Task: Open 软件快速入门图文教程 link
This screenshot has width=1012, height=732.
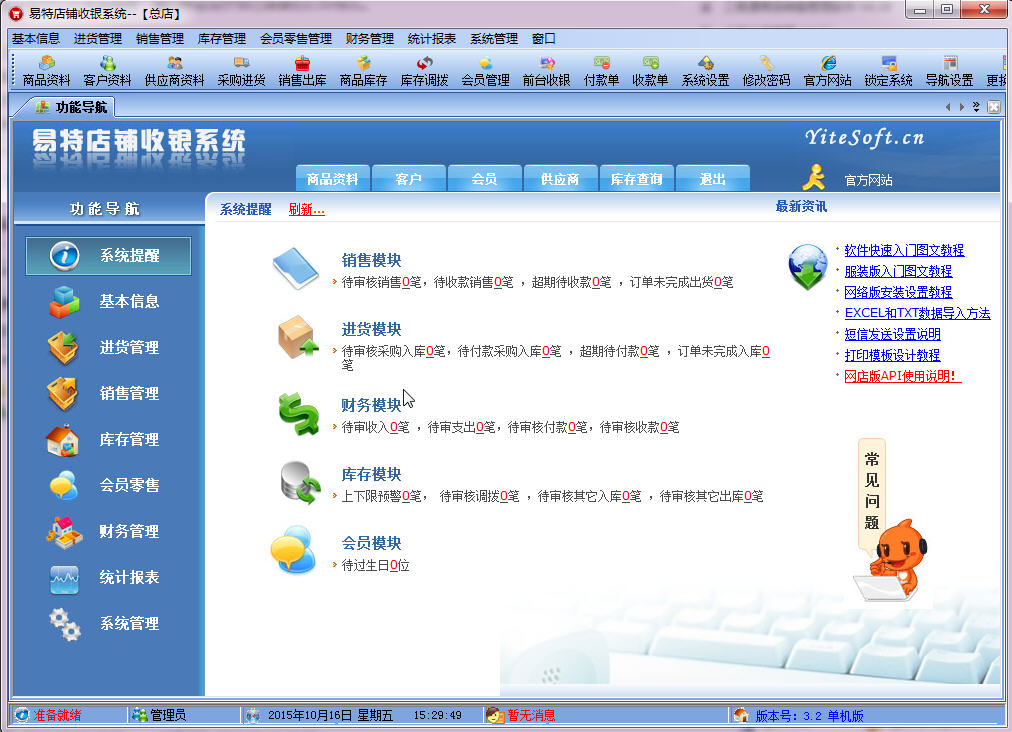Action: (904, 250)
